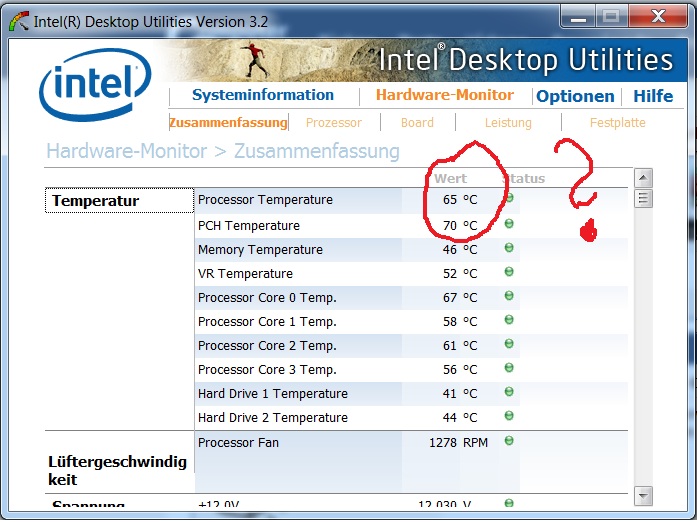Click the scrollbar thumb handle

pyautogui.click(x=643, y=199)
